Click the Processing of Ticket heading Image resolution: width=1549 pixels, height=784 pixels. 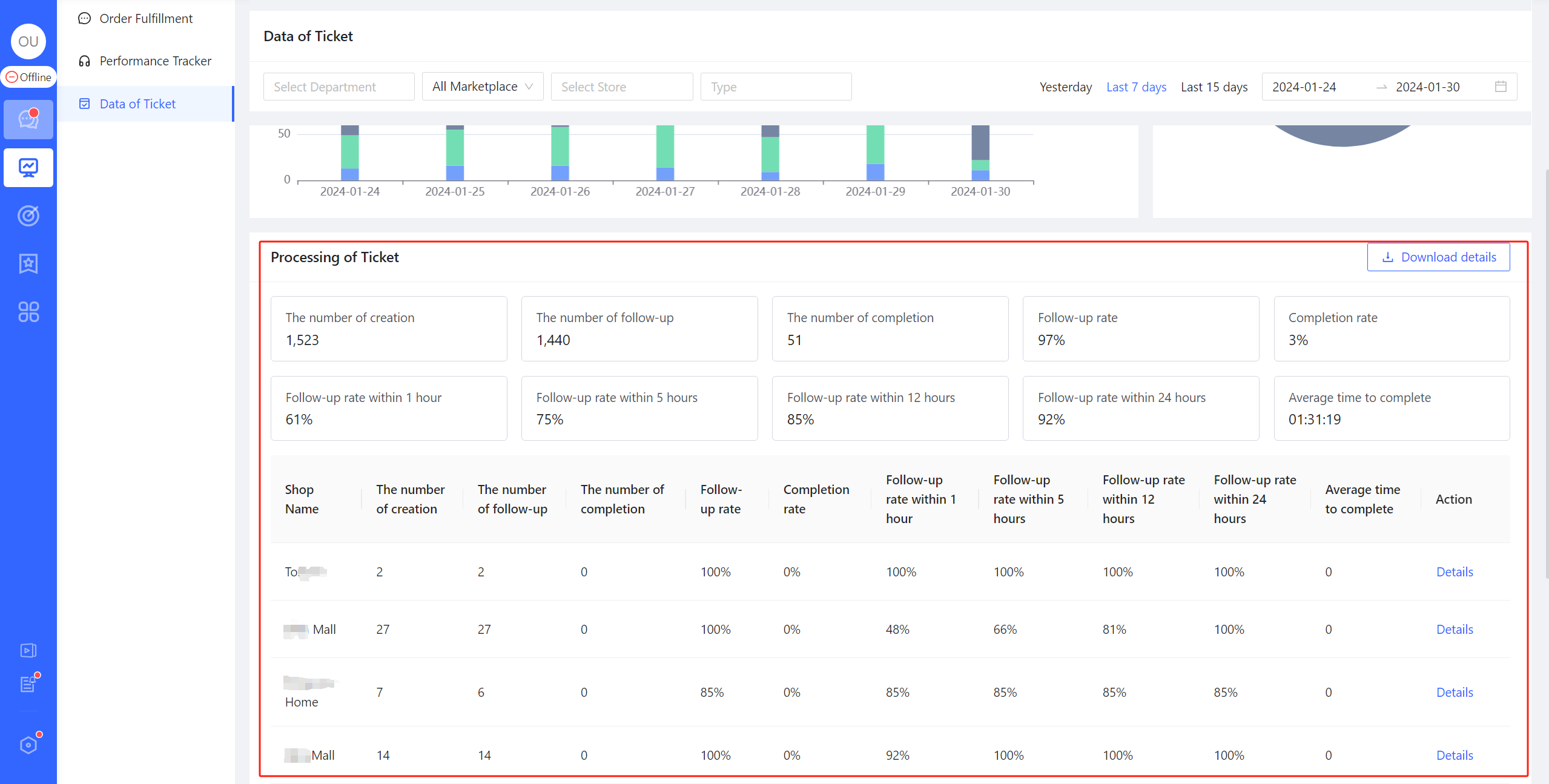click(x=334, y=257)
